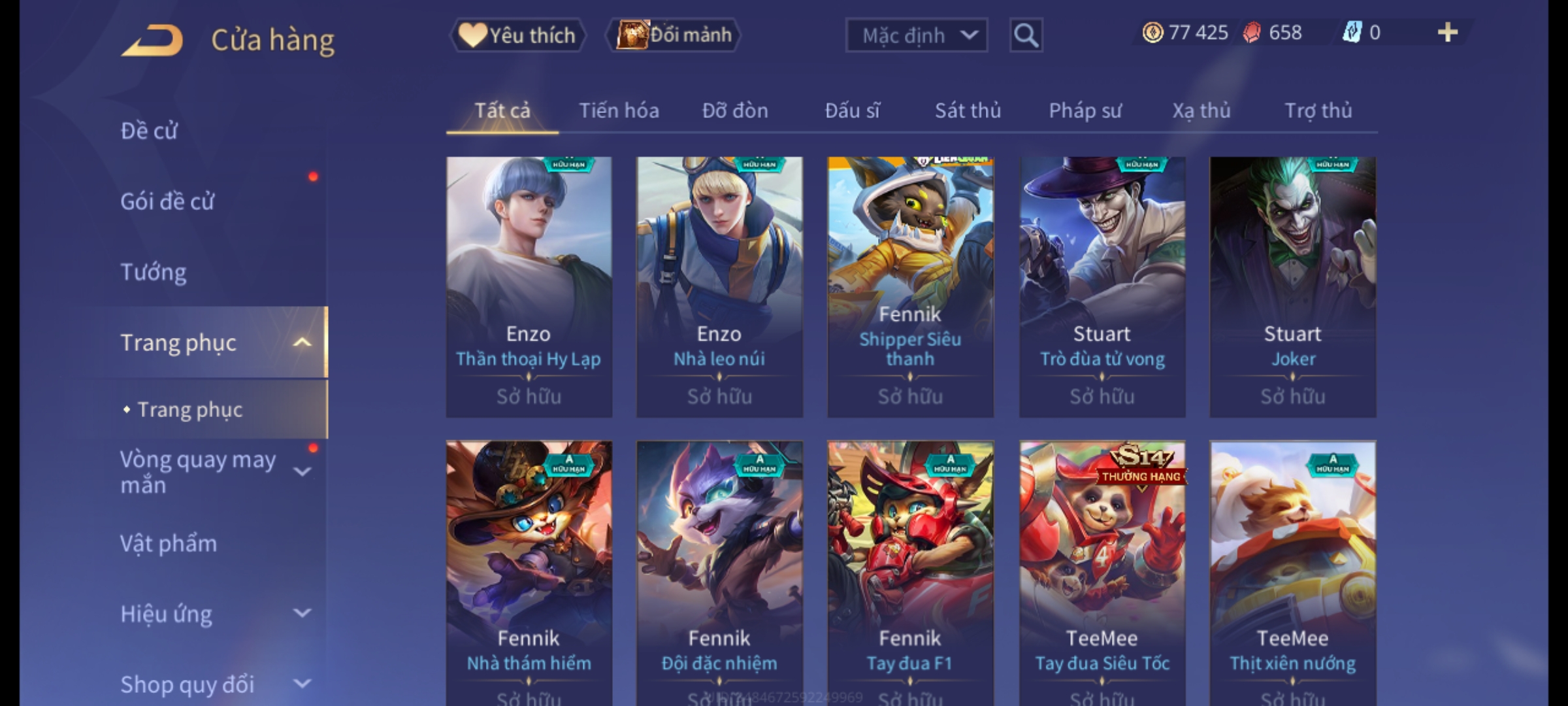
Task: Open the search magnifier icon
Action: tap(1026, 35)
